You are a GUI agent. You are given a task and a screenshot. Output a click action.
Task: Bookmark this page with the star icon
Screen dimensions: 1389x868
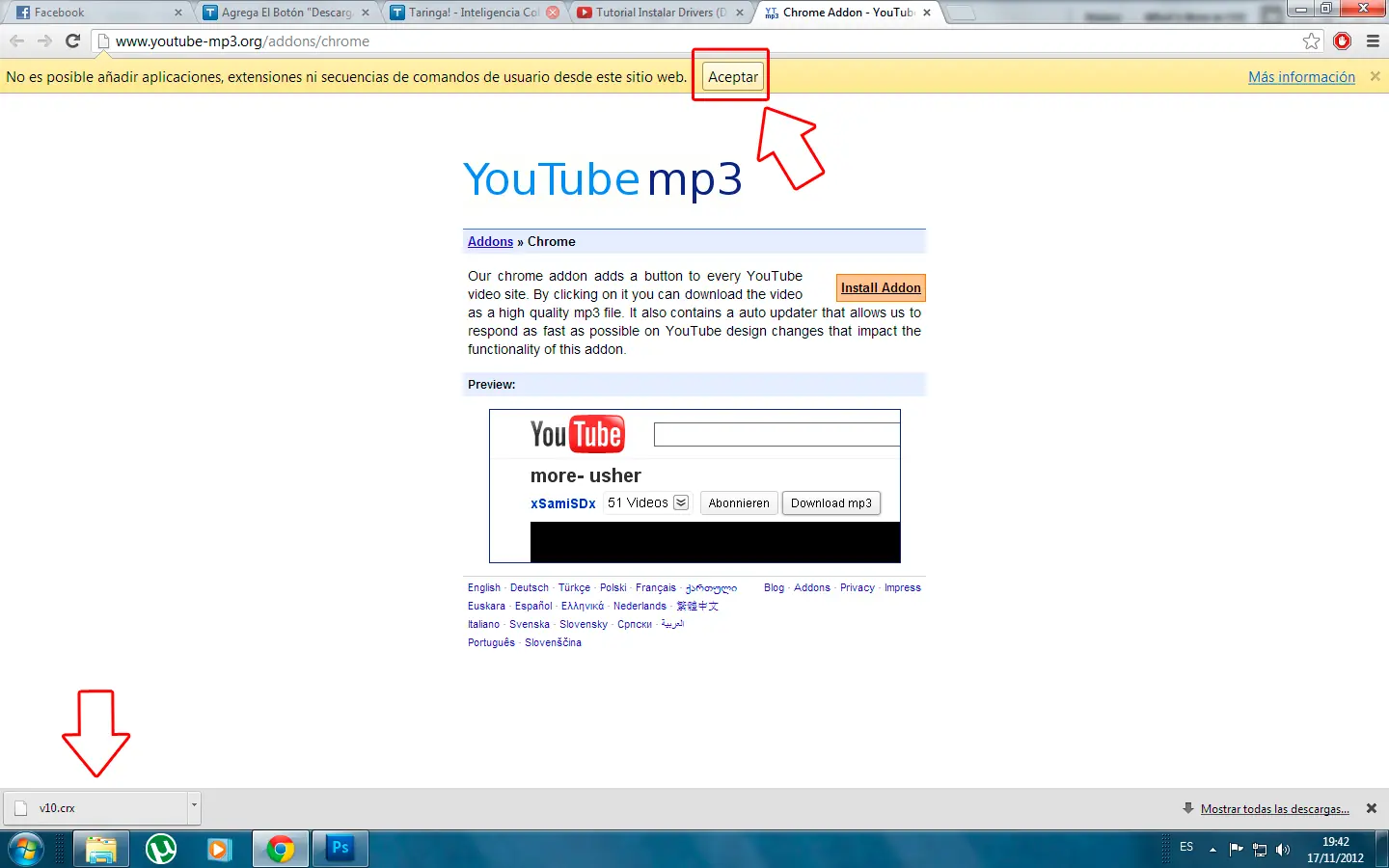tap(1311, 41)
